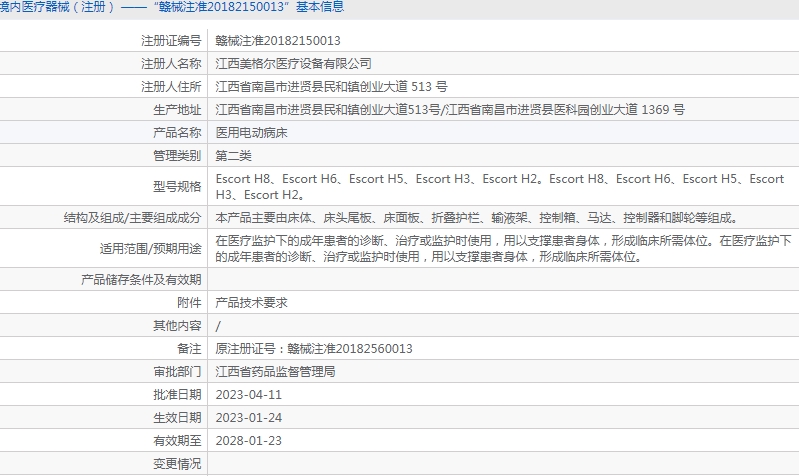Screen dimensions: 799x476
Task: Click the 有效期至 label
Action: point(177,440)
